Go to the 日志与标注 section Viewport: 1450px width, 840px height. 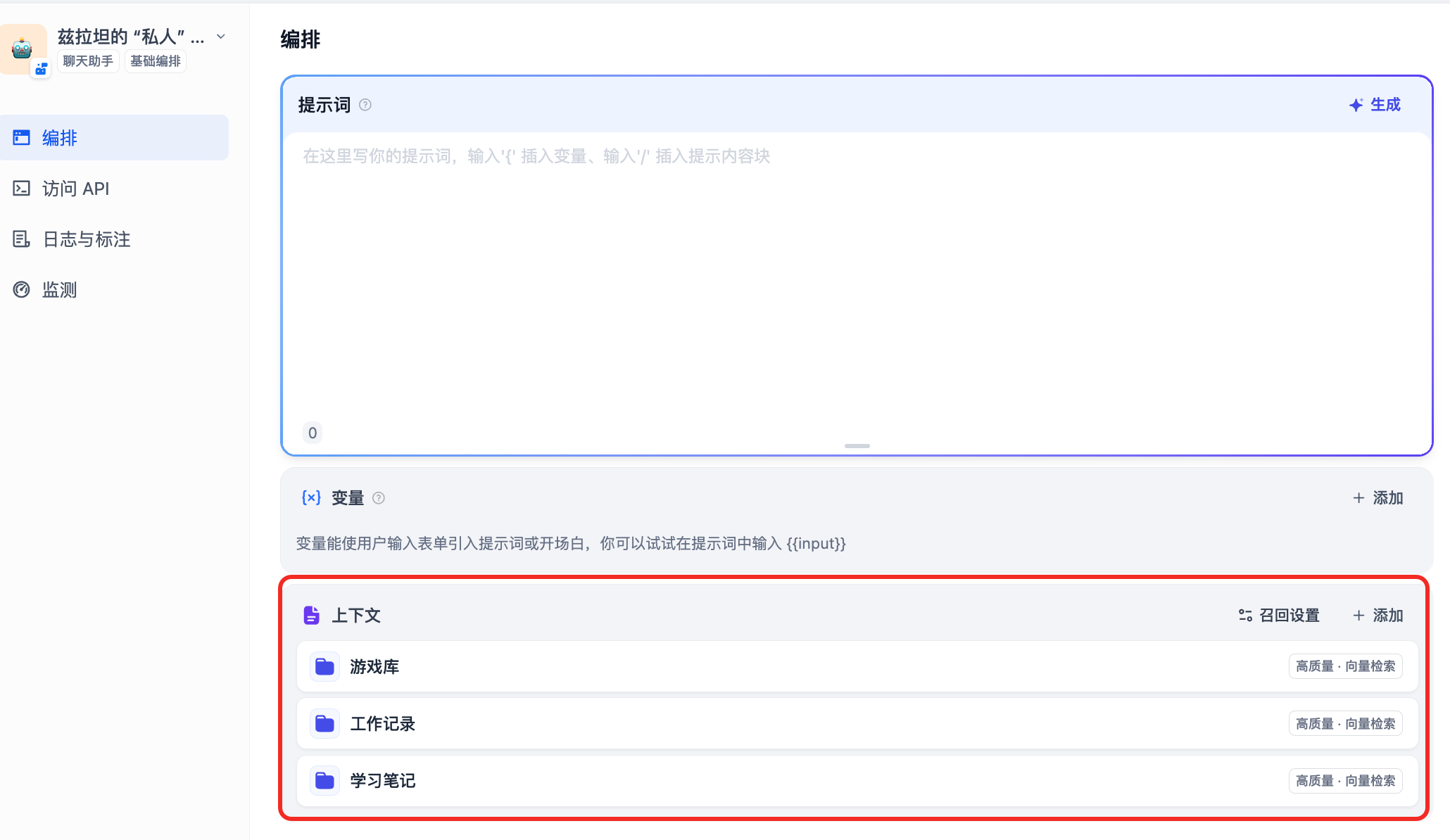tap(86, 239)
